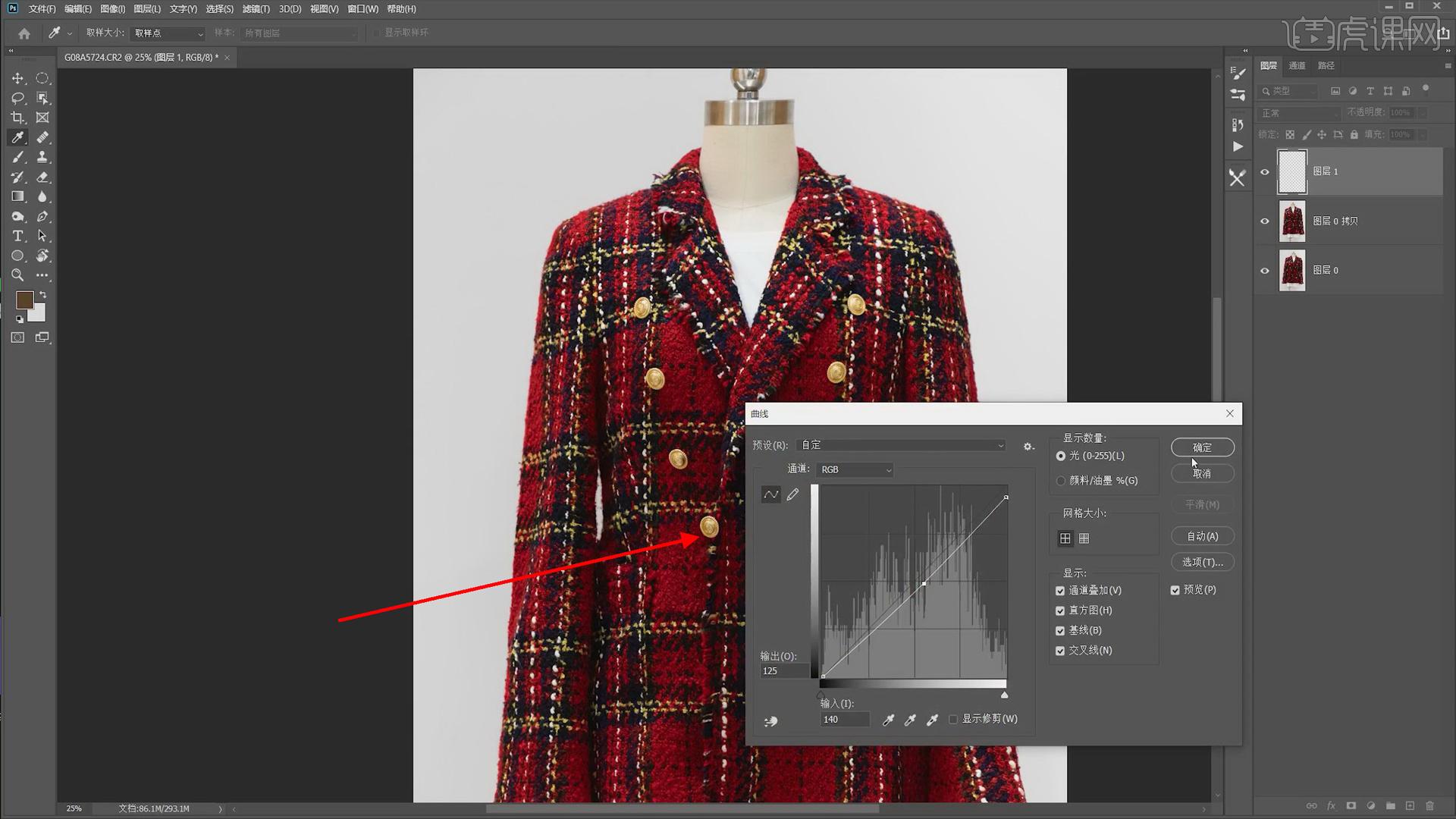Click the 确定 OK button
The height and width of the screenshot is (819, 1456).
(1202, 447)
